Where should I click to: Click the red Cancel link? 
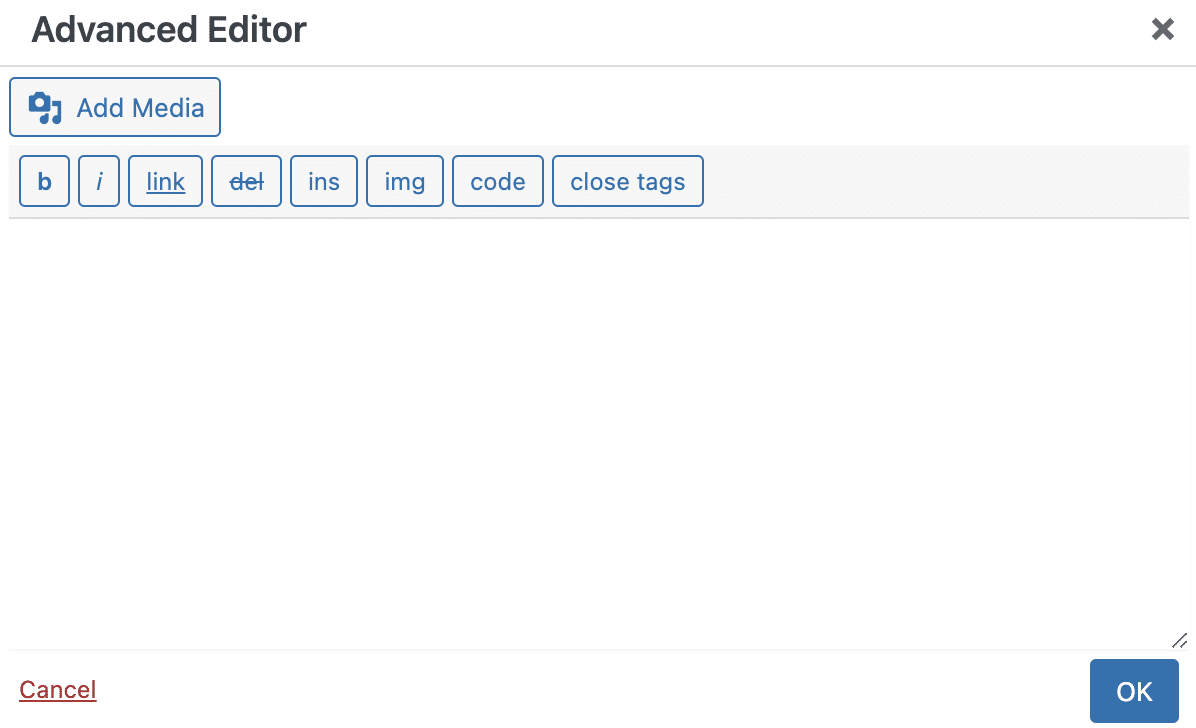coord(58,689)
